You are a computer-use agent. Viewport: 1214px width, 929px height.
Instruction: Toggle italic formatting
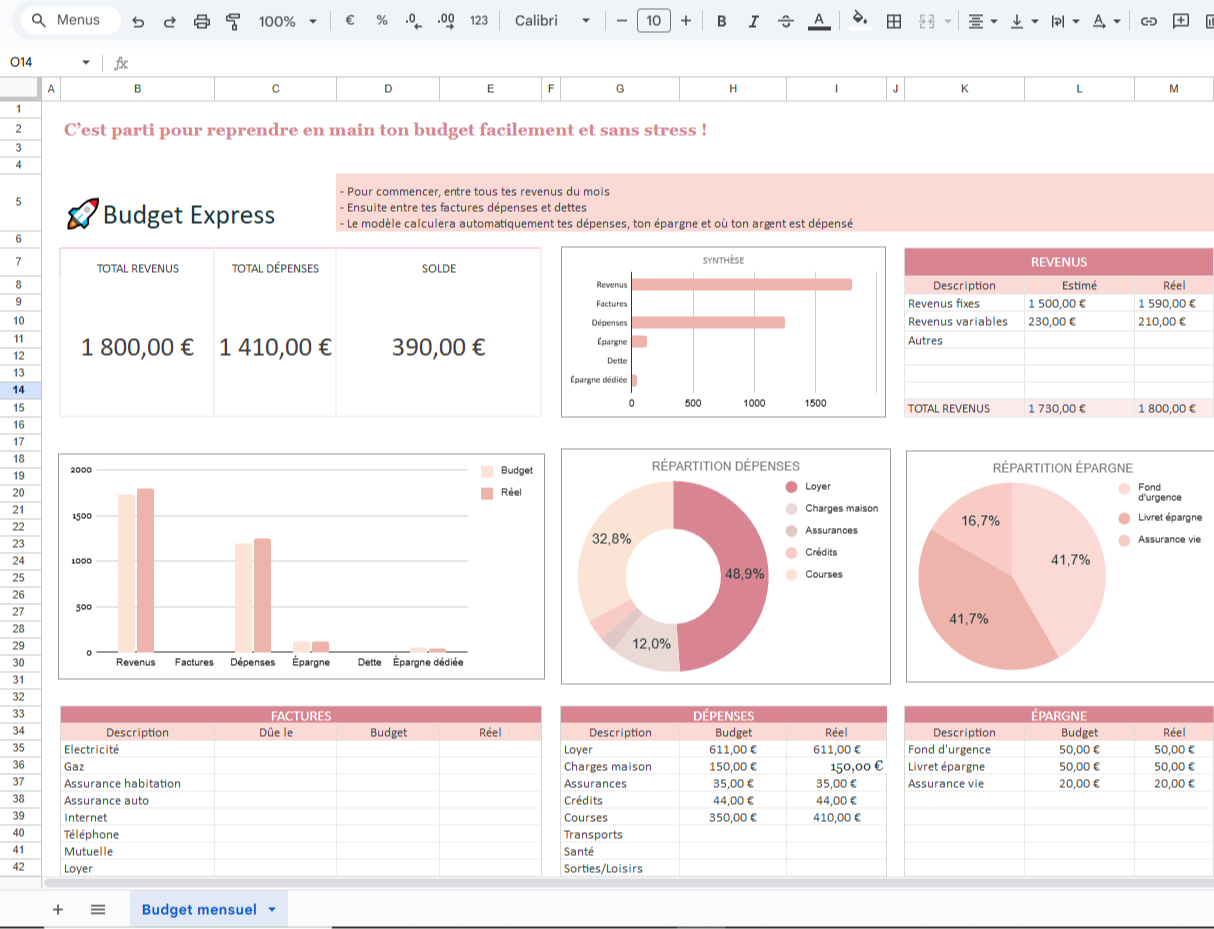(x=754, y=21)
